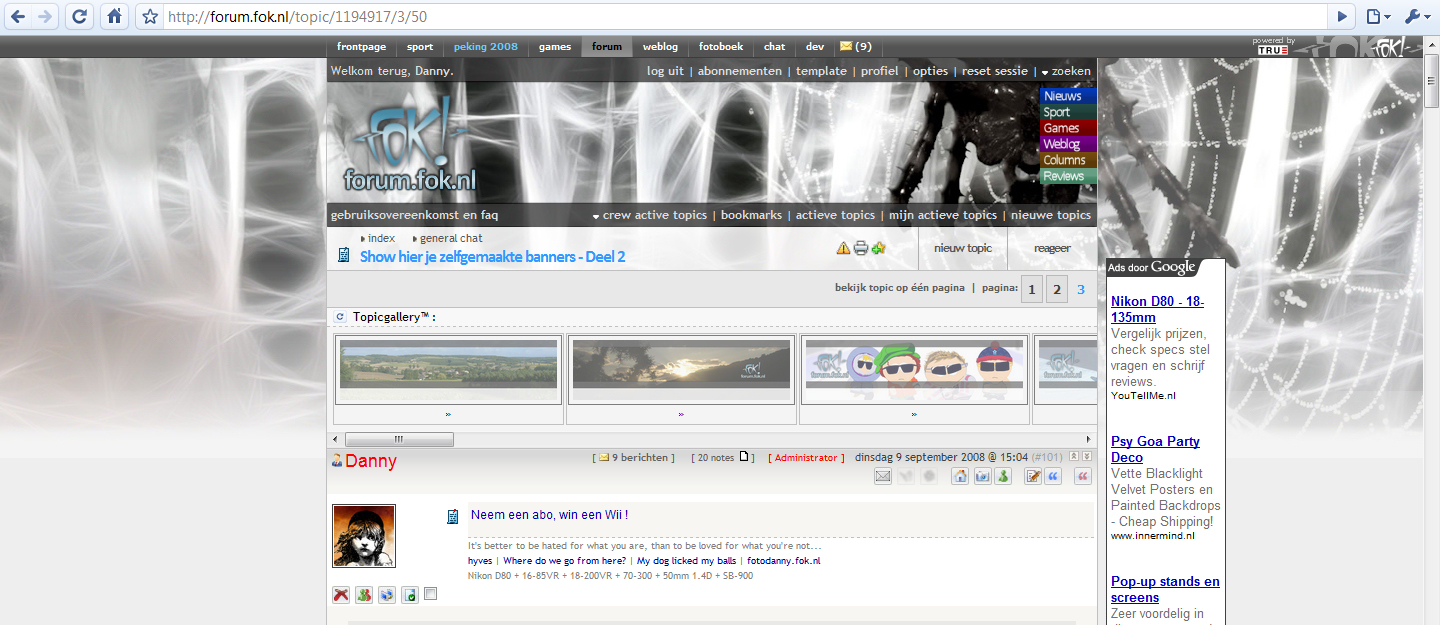Delete post with the red X icon
The height and width of the screenshot is (625, 1440).
tap(341, 595)
